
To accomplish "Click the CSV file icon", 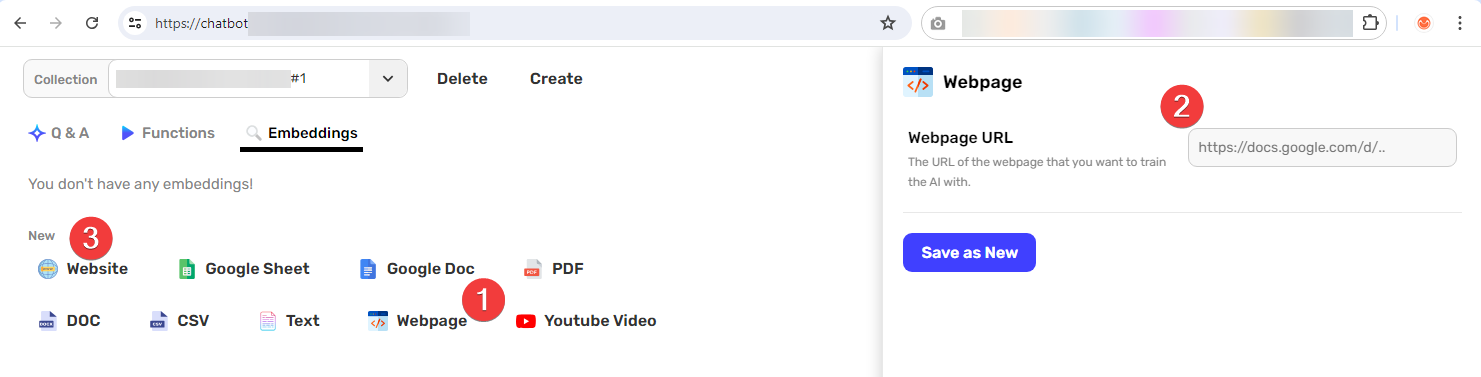I will pos(158,321).
